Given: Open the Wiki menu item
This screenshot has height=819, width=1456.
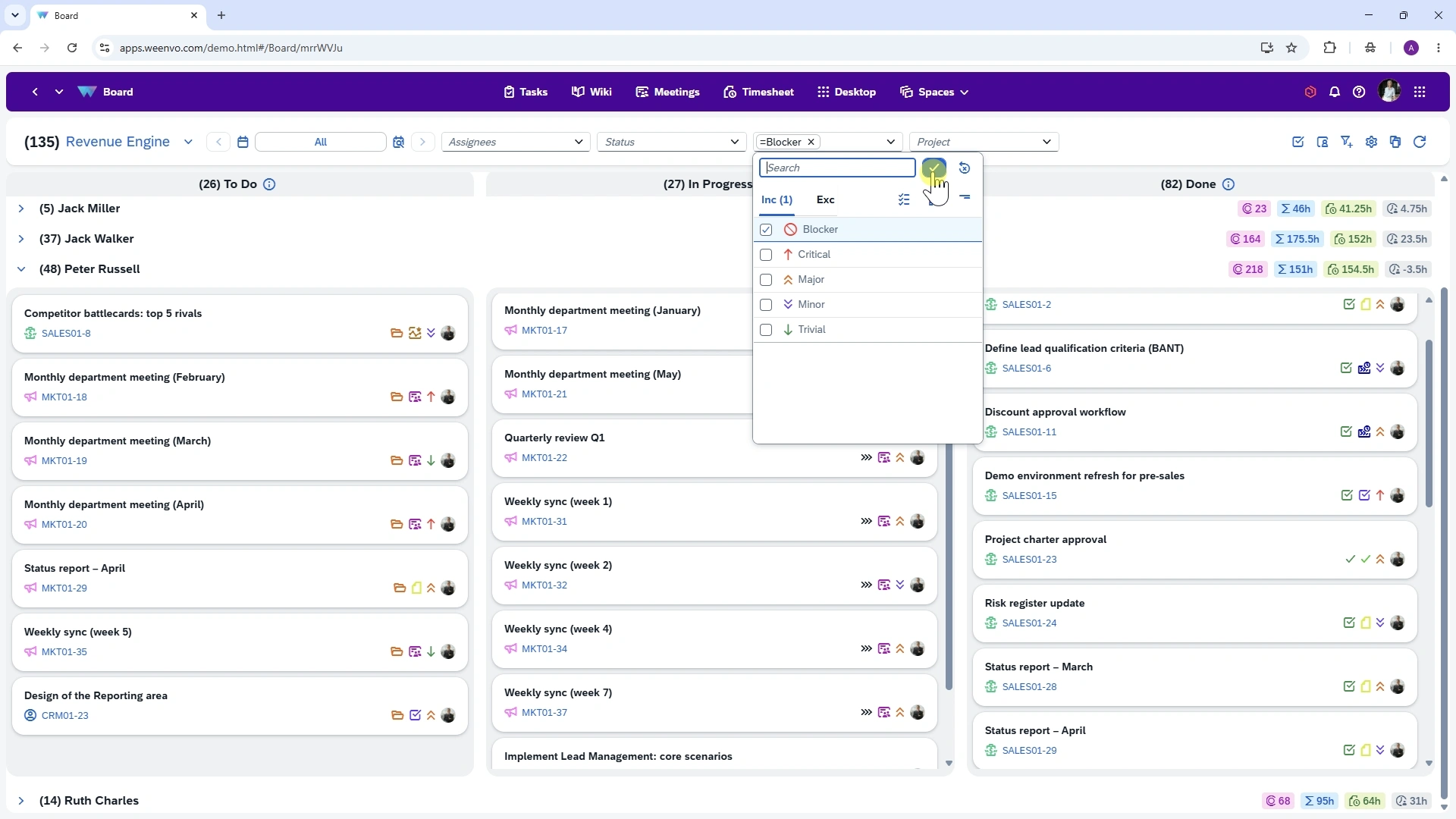Looking at the screenshot, I should click(591, 92).
